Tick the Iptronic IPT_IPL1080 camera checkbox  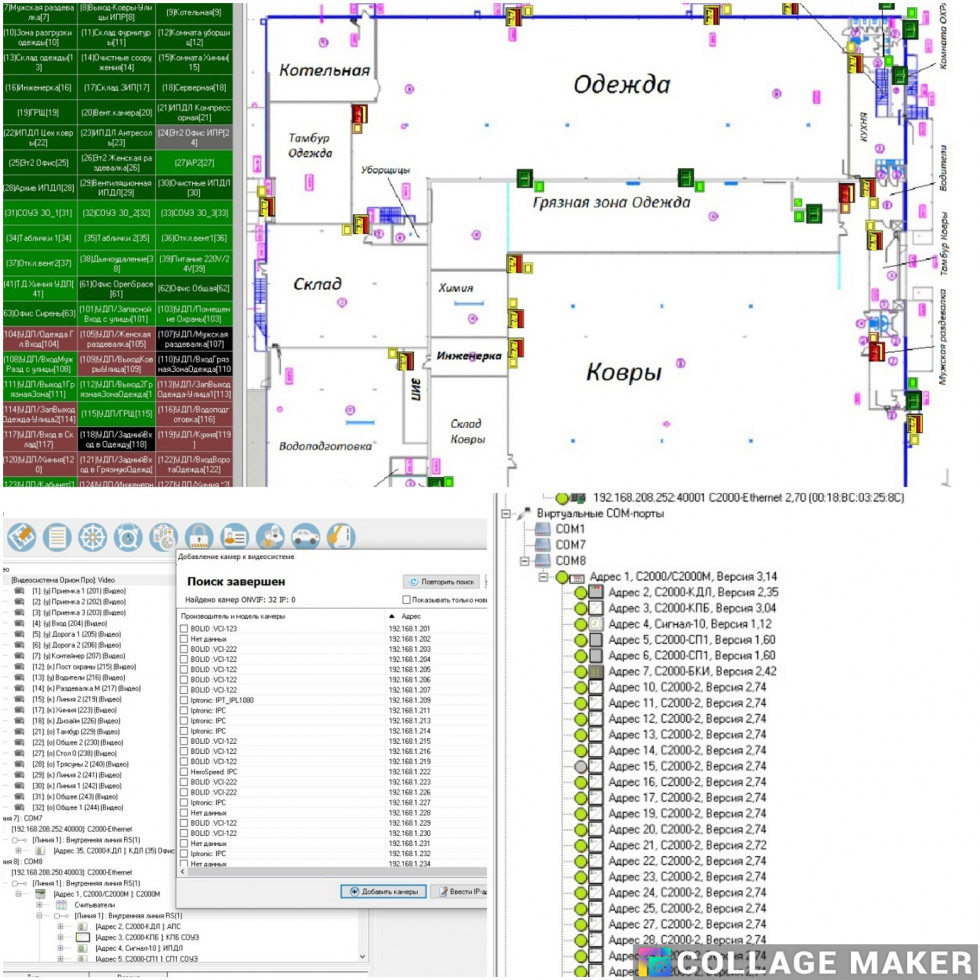(x=183, y=700)
